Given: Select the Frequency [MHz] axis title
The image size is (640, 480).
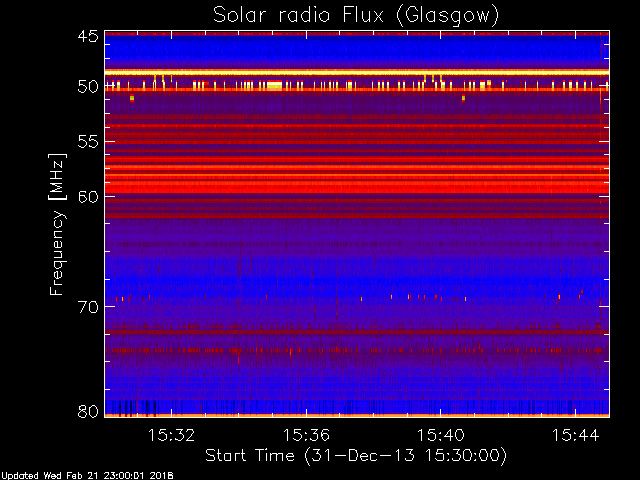Looking at the screenshot, I should pyautogui.click(x=57, y=224).
